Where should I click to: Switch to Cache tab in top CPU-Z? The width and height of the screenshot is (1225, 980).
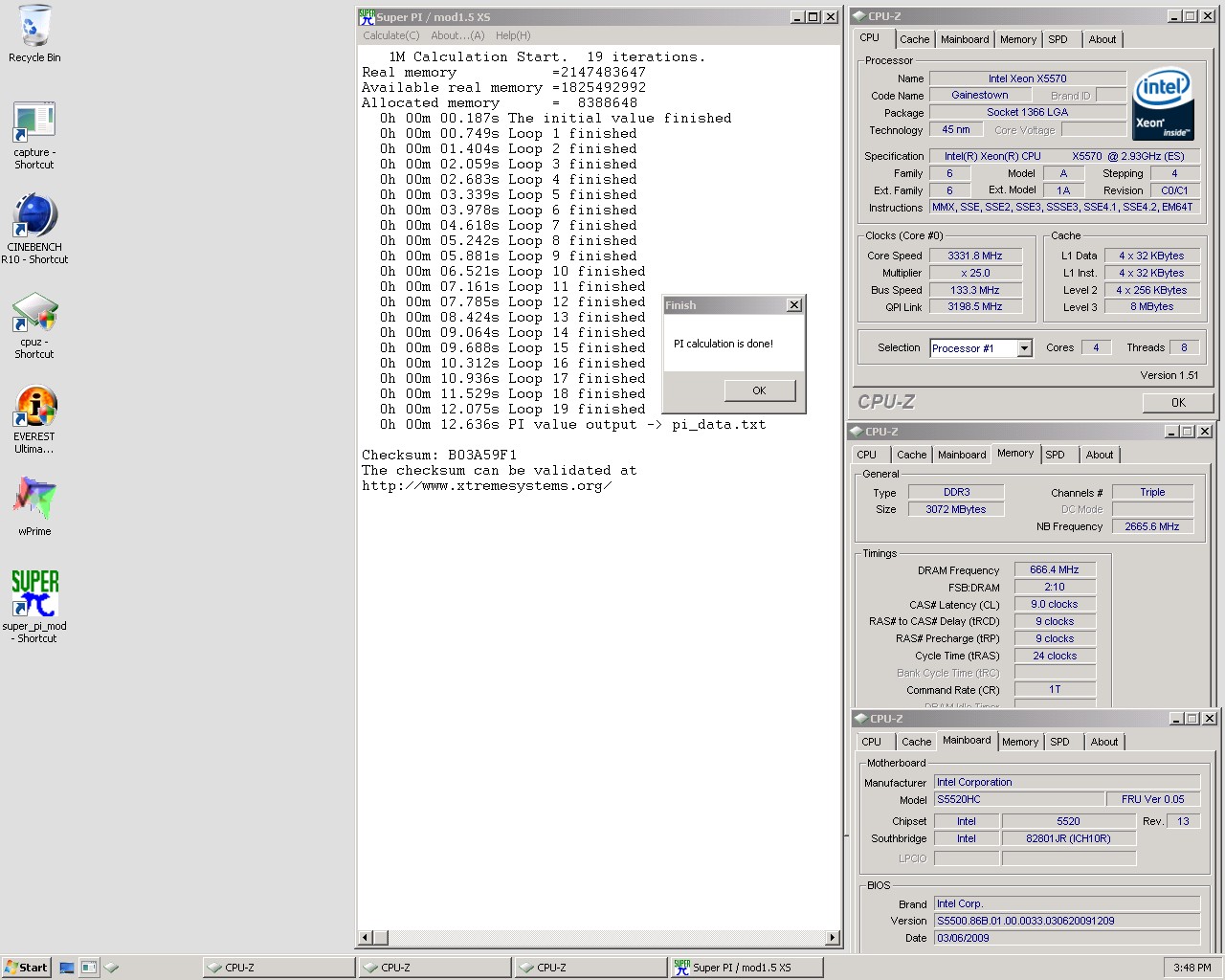914,39
